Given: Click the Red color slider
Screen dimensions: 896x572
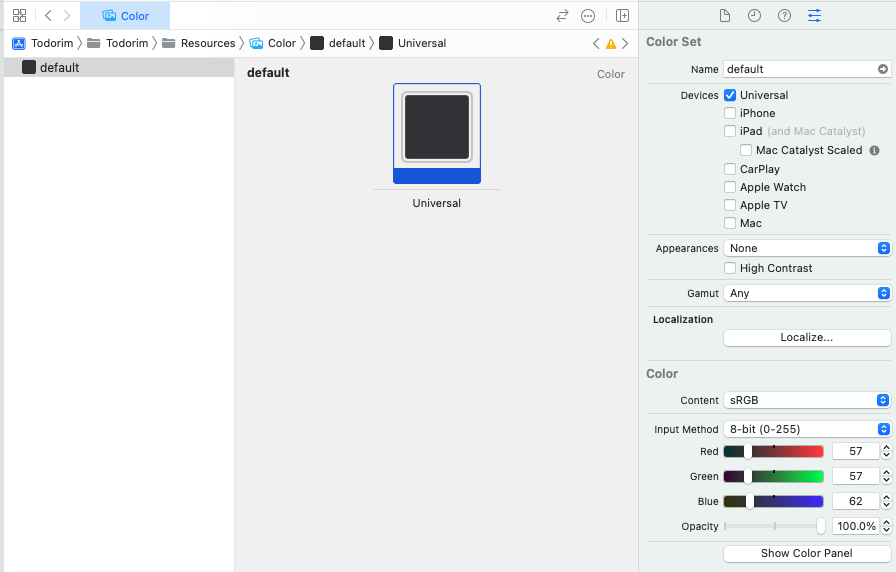Looking at the screenshot, I should [773, 451].
